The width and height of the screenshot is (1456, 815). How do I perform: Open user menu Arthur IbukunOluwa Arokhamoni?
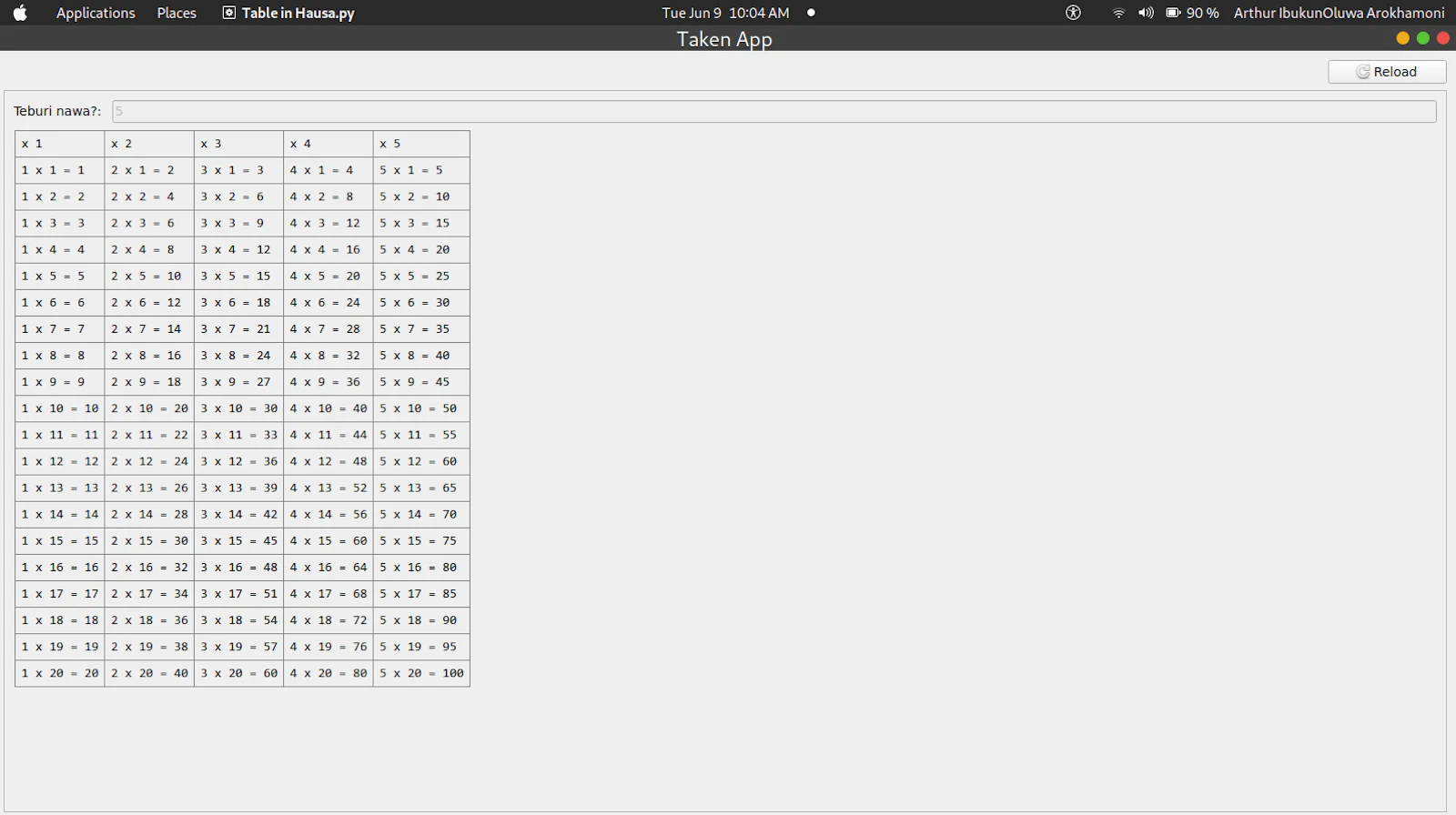[x=1339, y=13]
